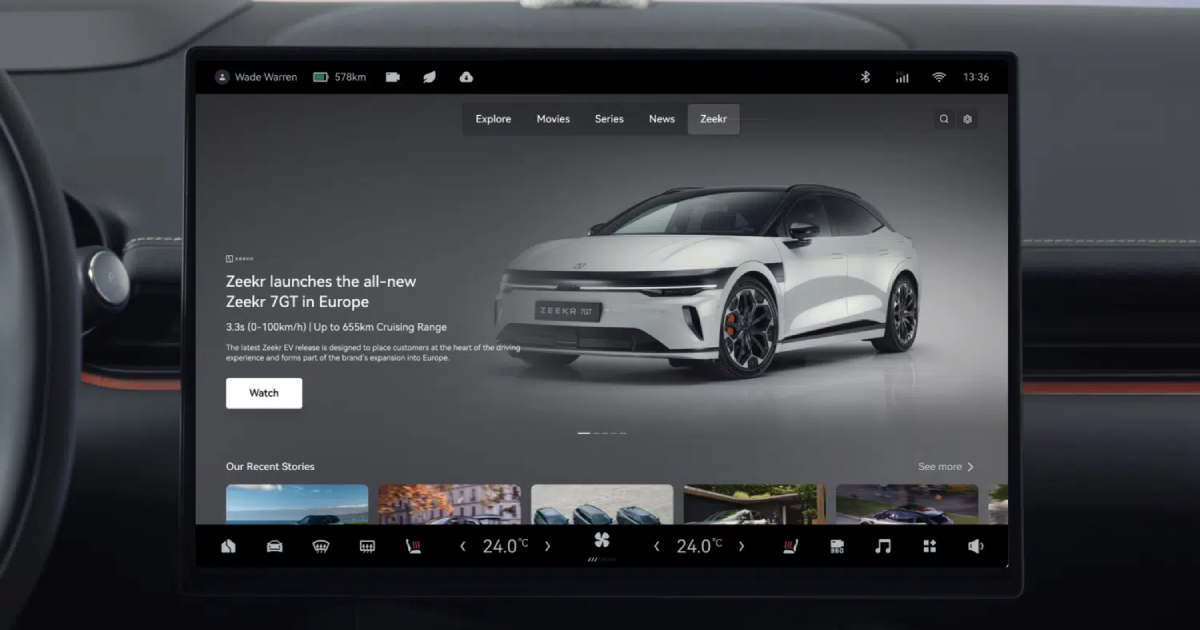Switch to the News tab
Screen dimensions: 1200x630
pos(661,119)
